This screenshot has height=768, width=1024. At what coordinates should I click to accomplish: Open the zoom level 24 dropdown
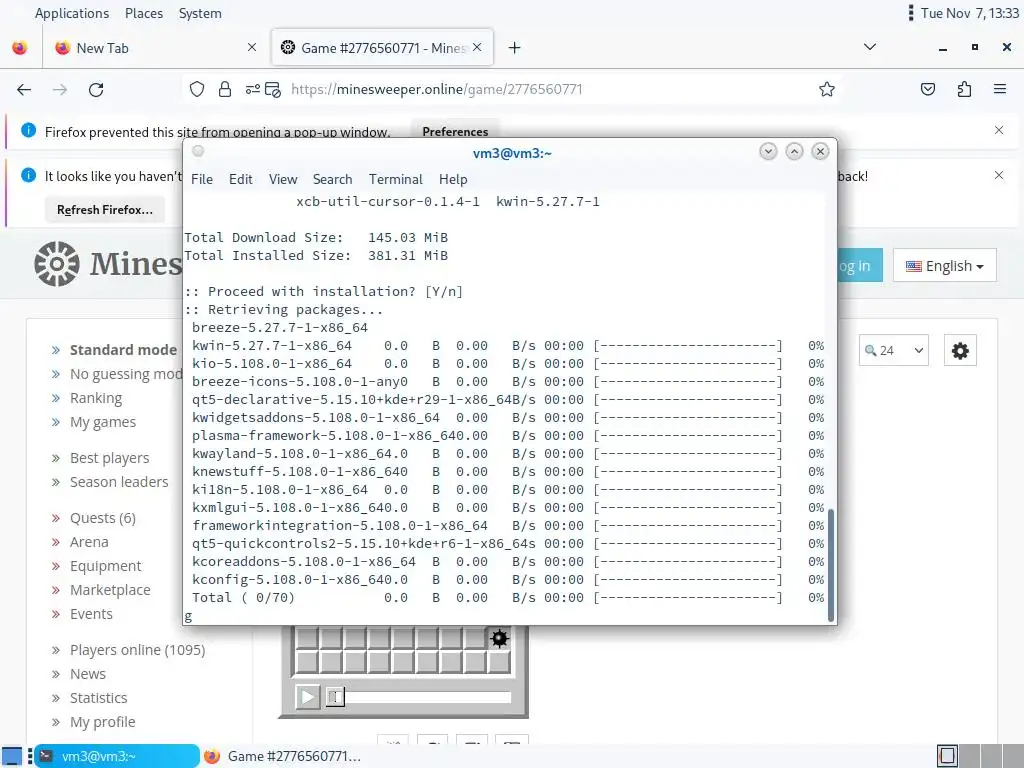click(x=893, y=351)
